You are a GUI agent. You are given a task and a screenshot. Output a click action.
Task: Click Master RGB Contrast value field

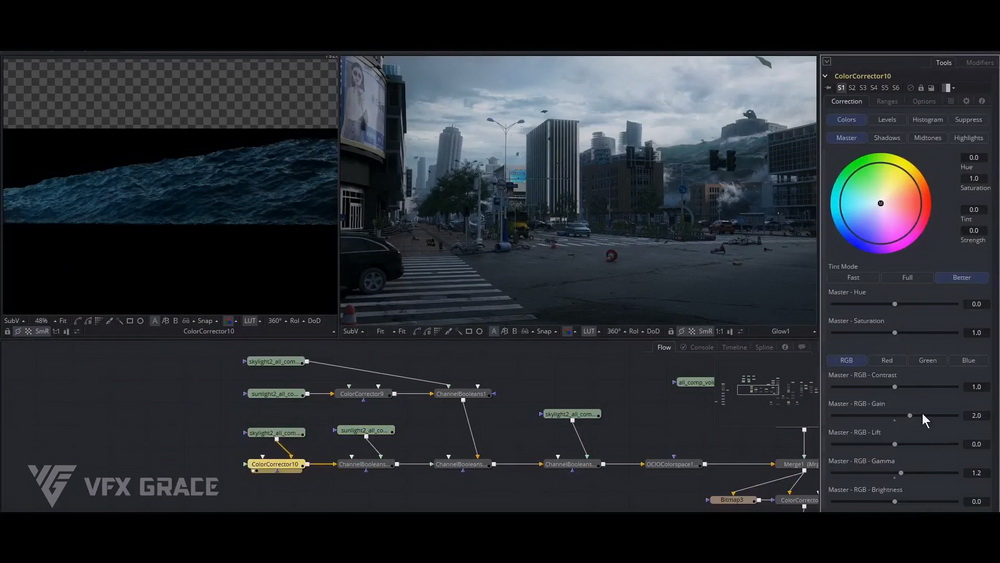(x=976, y=386)
